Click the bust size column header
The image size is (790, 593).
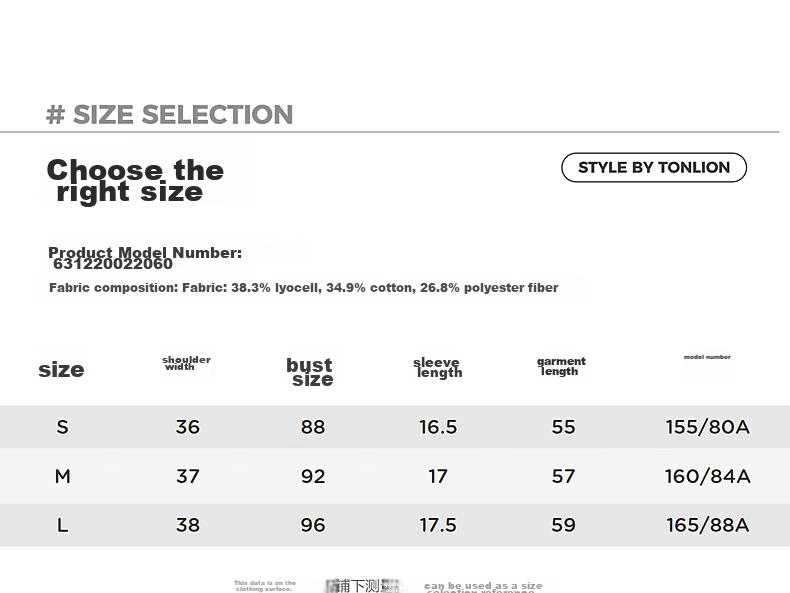310,372
